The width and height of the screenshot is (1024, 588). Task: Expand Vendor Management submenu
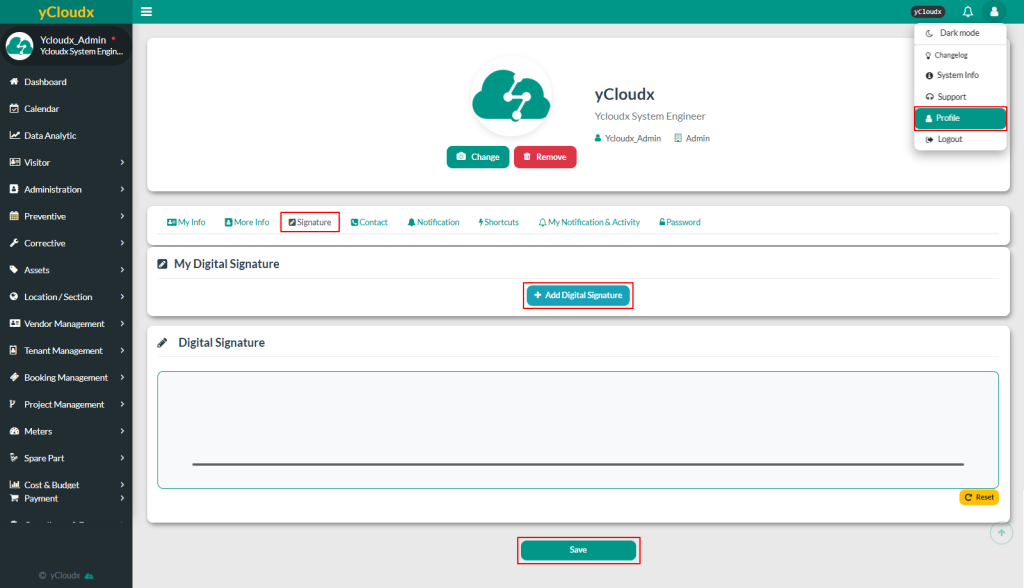66,324
